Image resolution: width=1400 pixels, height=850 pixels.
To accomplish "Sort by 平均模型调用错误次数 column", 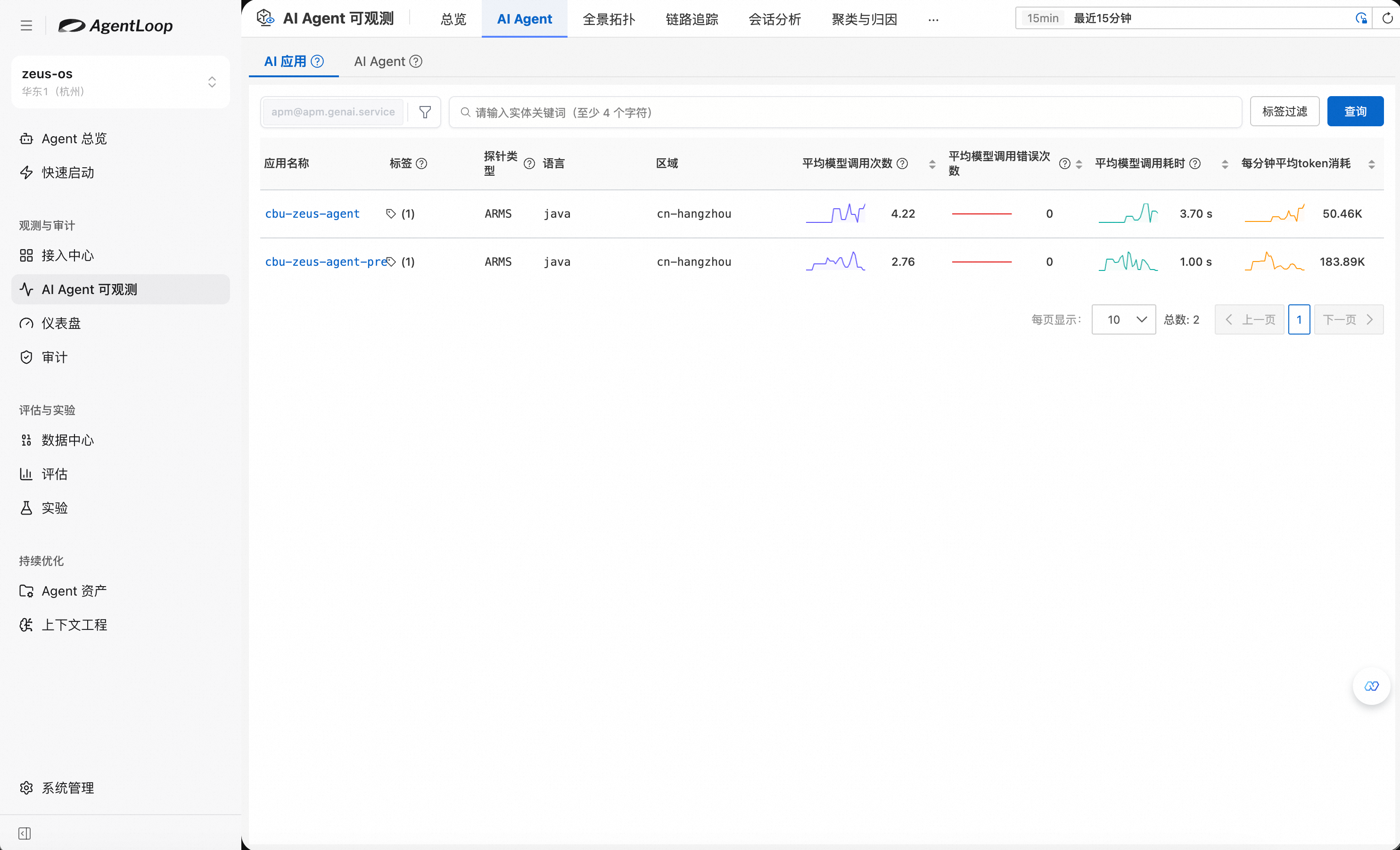I will click(1079, 164).
